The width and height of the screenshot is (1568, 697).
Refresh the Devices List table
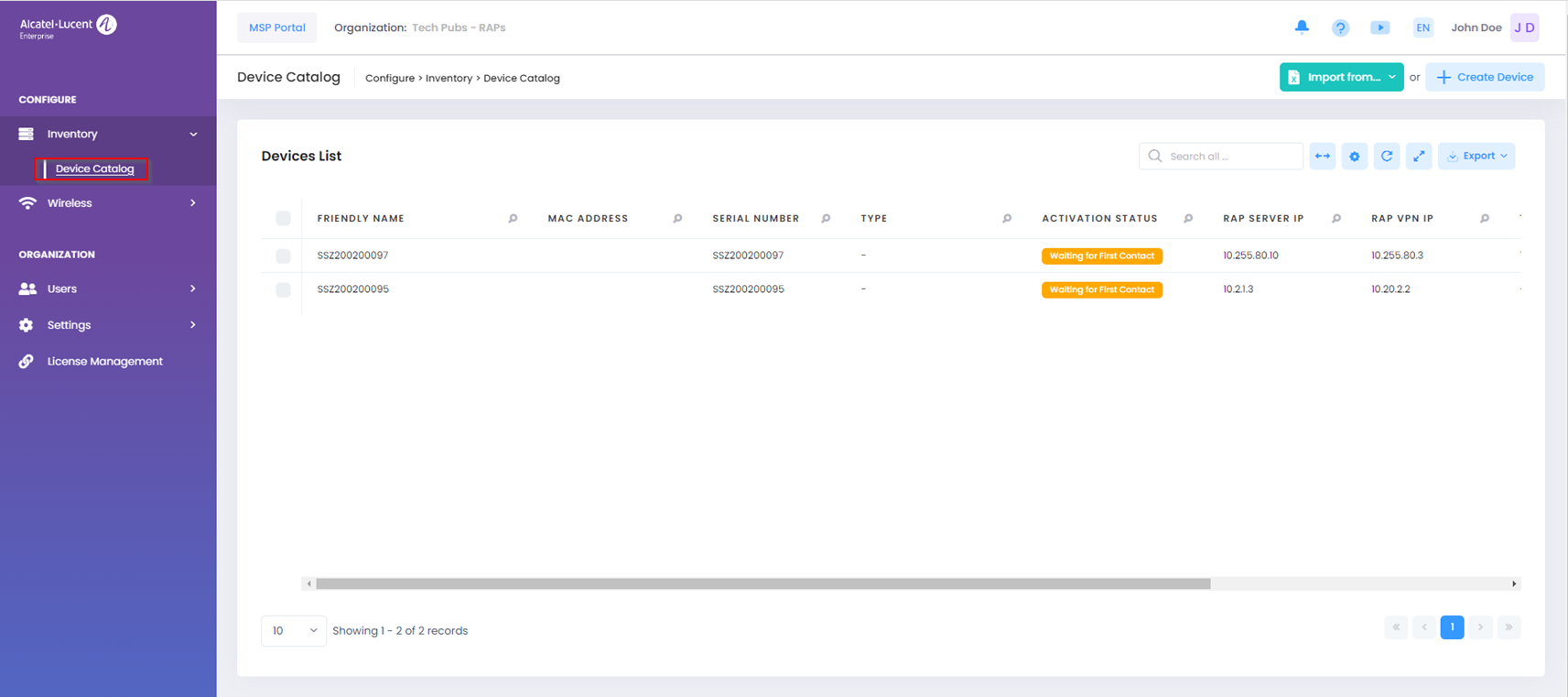tap(1387, 157)
